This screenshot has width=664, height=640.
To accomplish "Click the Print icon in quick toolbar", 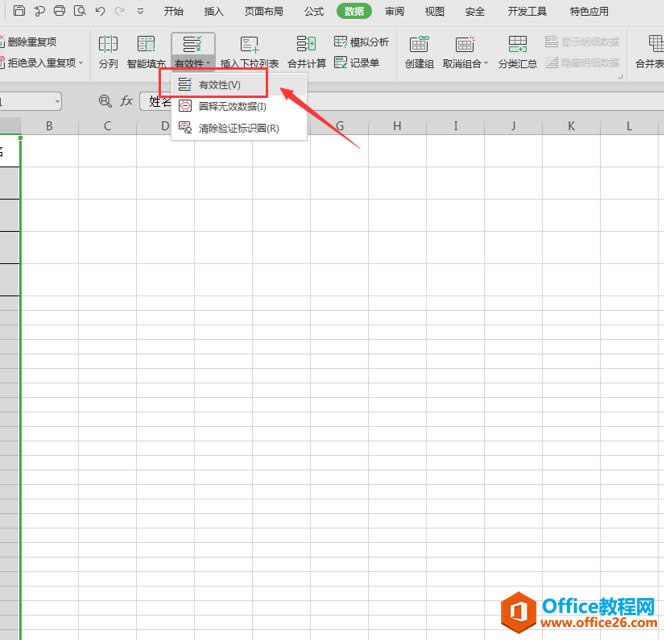I will coord(59,10).
